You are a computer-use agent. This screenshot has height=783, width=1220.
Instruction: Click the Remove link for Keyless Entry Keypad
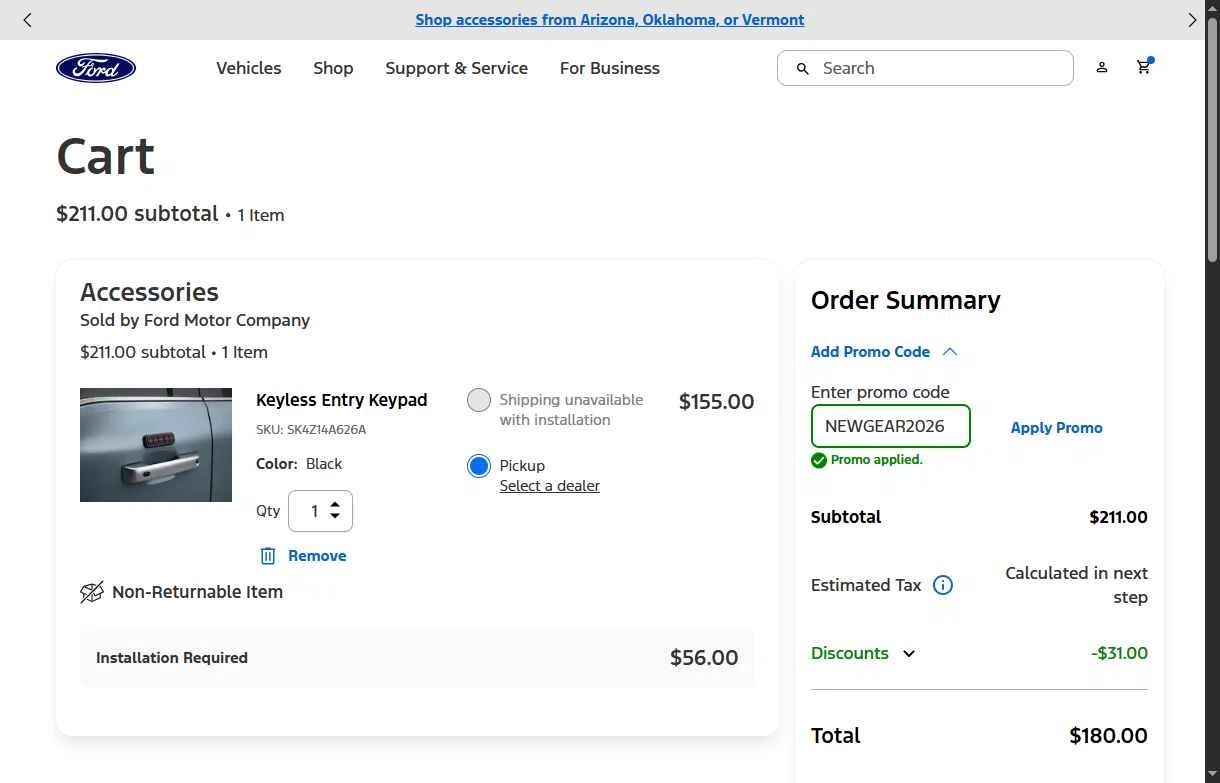pyautogui.click(x=317, y=556)
